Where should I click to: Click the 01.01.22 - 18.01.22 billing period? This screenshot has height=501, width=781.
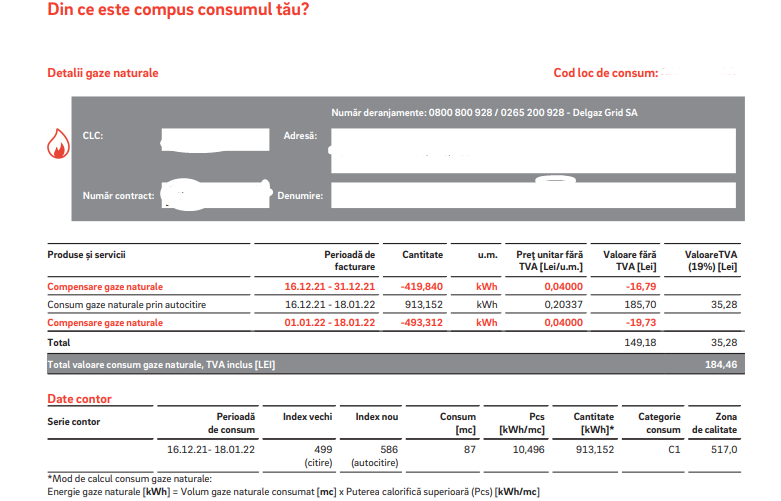click(330, 323)
